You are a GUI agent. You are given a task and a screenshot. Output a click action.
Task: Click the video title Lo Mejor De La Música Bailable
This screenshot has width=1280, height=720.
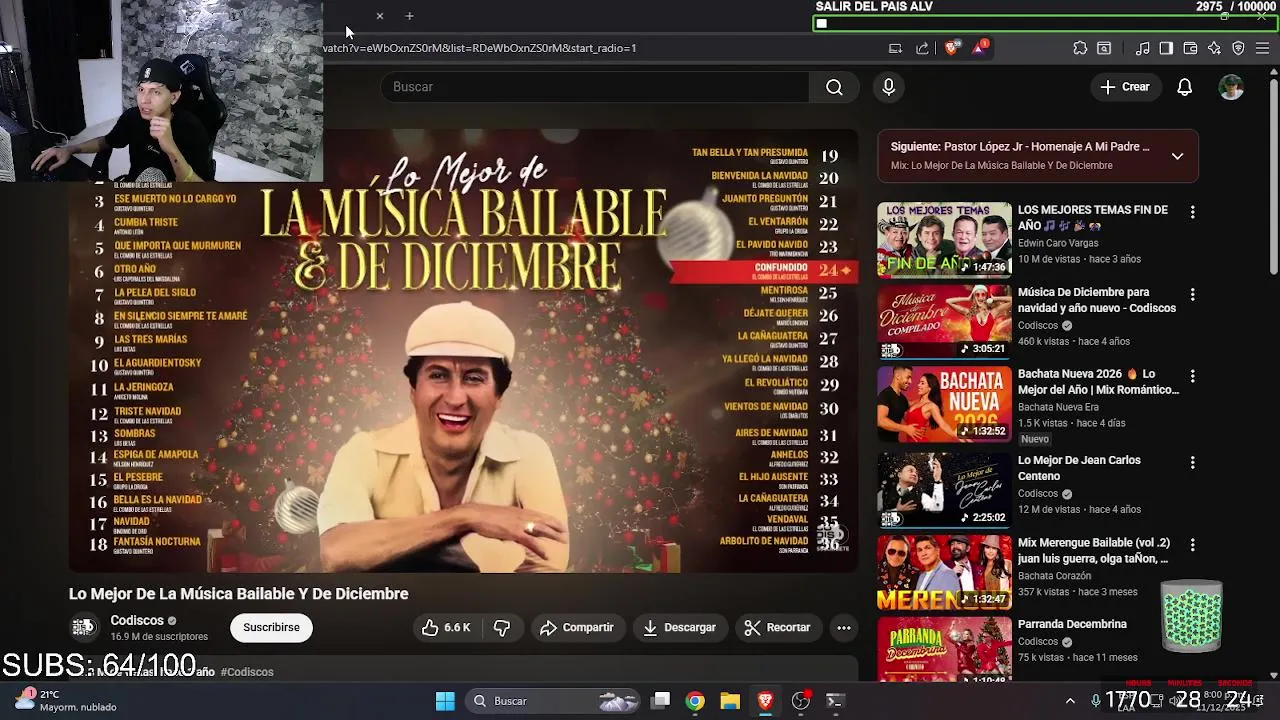[239, 594]
